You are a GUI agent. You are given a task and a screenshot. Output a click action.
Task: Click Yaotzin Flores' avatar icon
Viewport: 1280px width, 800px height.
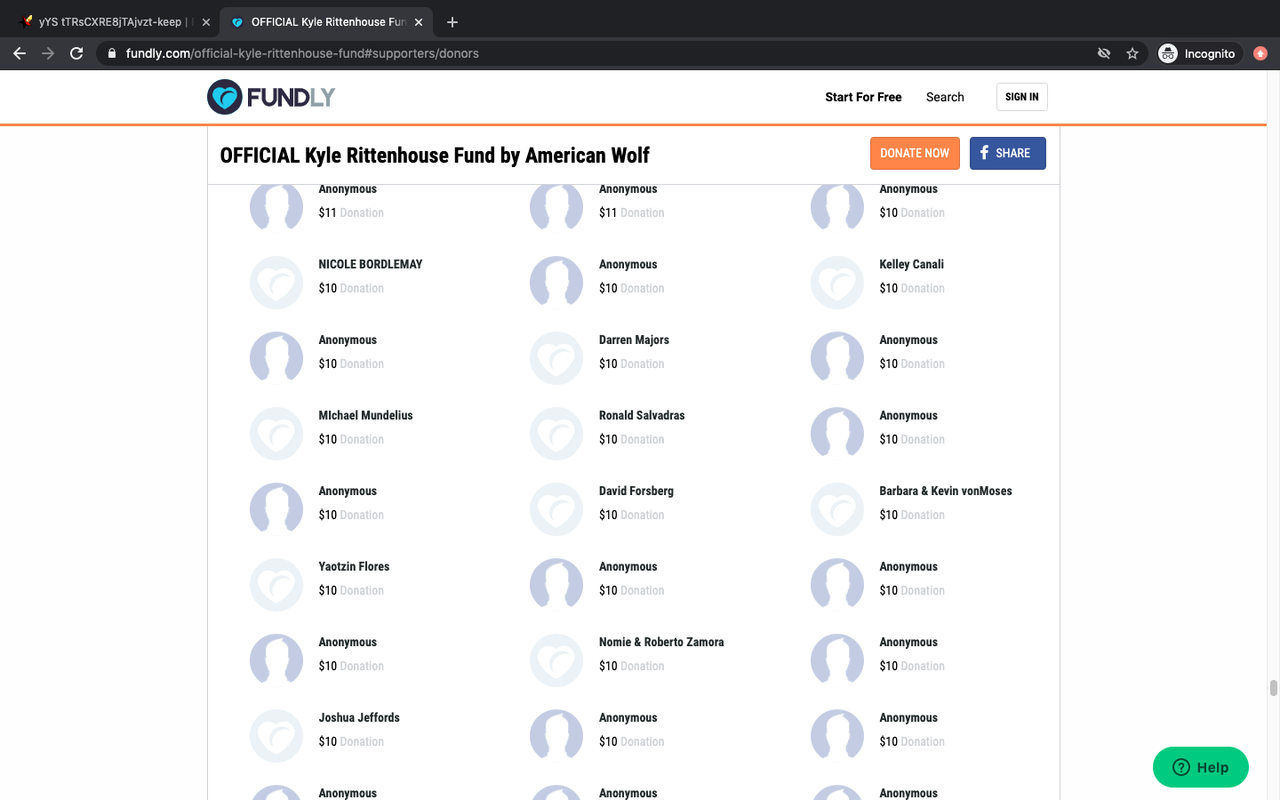(276, 585)
